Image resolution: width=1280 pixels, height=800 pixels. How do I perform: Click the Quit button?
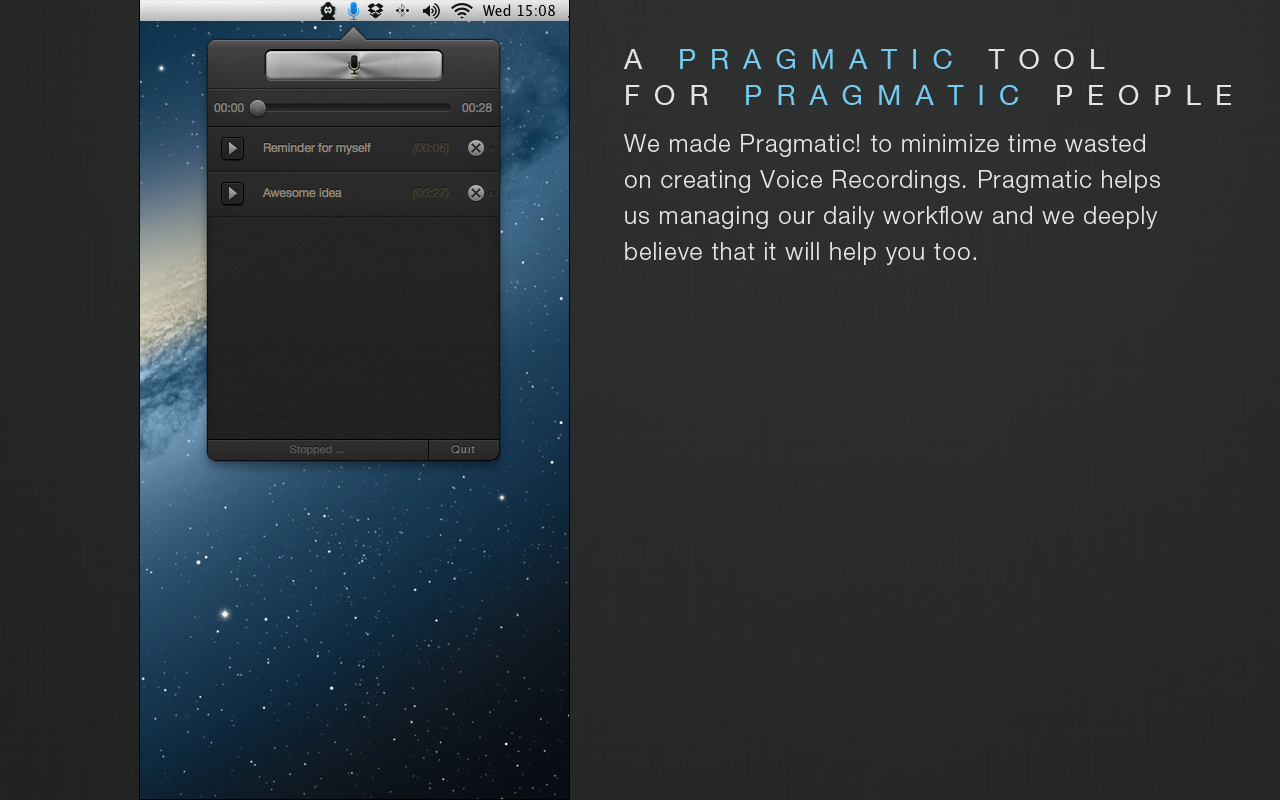pyautogui.click(x=463, y=450)
